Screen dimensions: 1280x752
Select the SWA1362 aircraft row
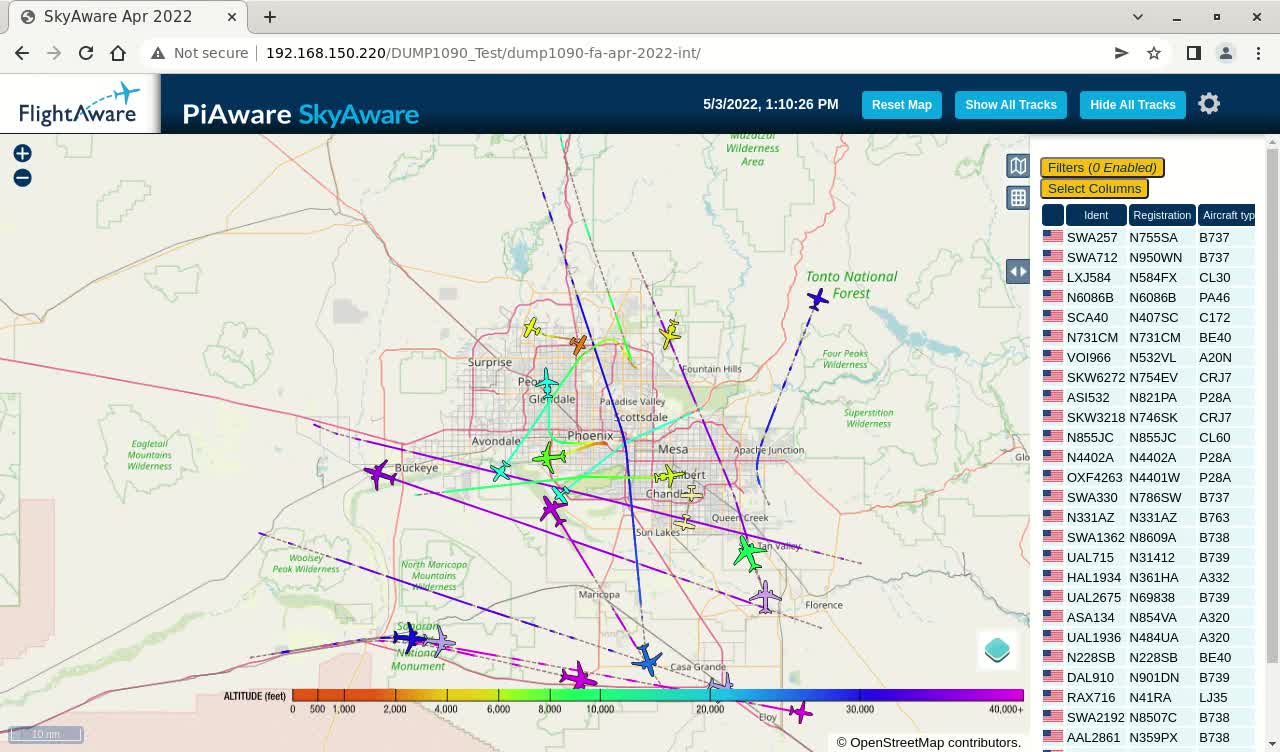pos(1148,537)
